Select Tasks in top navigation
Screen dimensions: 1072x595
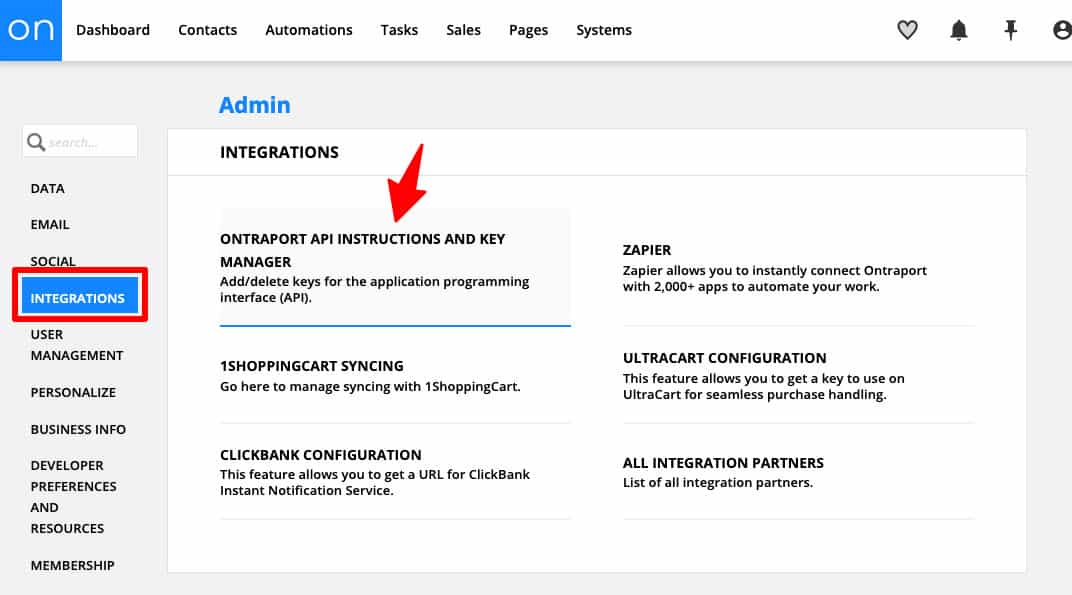pos(399,30)
